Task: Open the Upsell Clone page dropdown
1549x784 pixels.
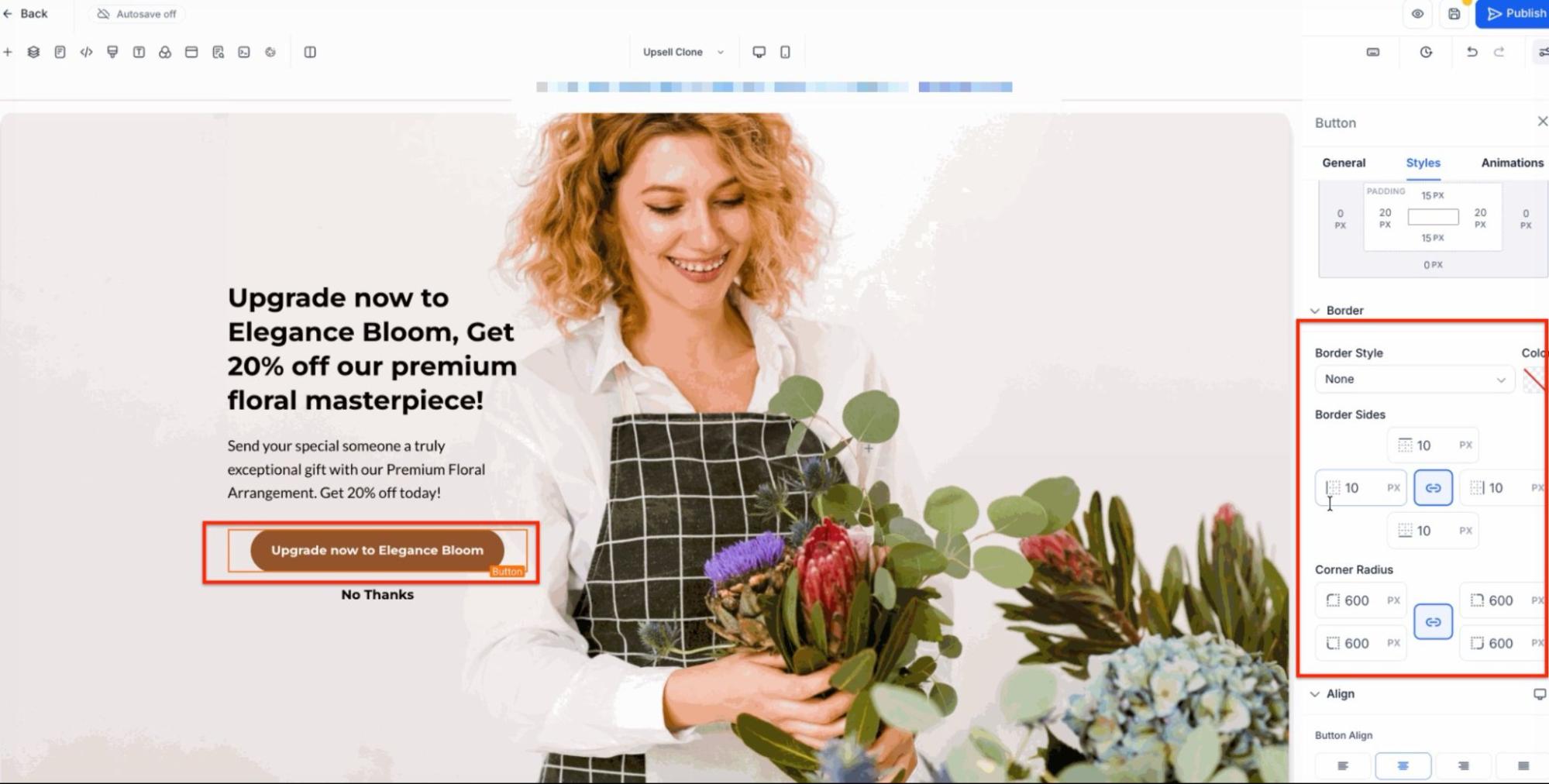Action: pyautogui.click(x=683, y=52)
